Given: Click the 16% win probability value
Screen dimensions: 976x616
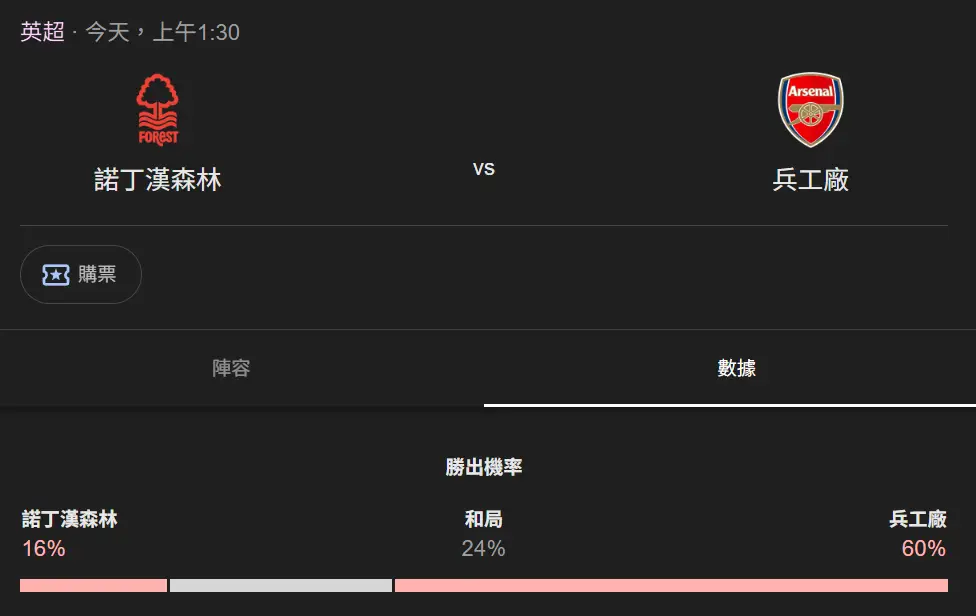Looking at the screenshot, I should pyautogui.click(x=44, y=548).
